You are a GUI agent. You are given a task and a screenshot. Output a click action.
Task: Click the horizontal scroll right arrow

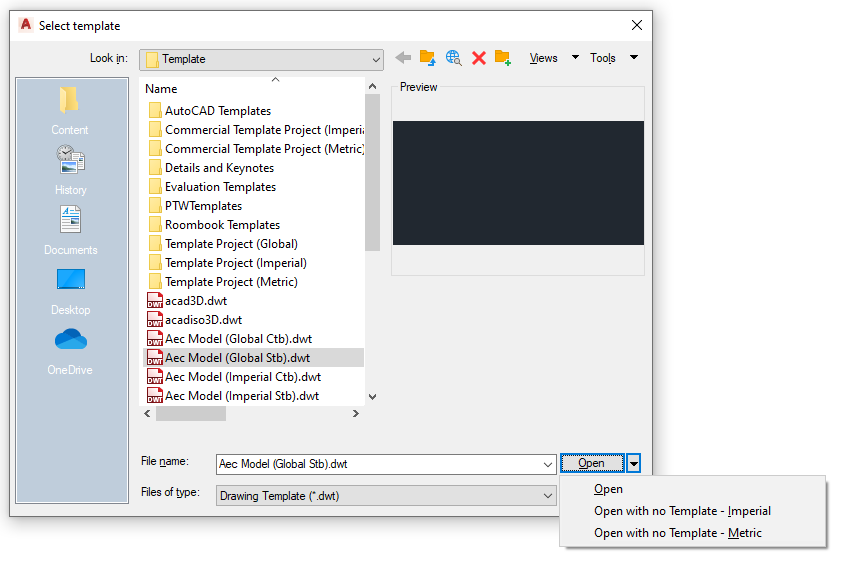[x=355, y=414]
